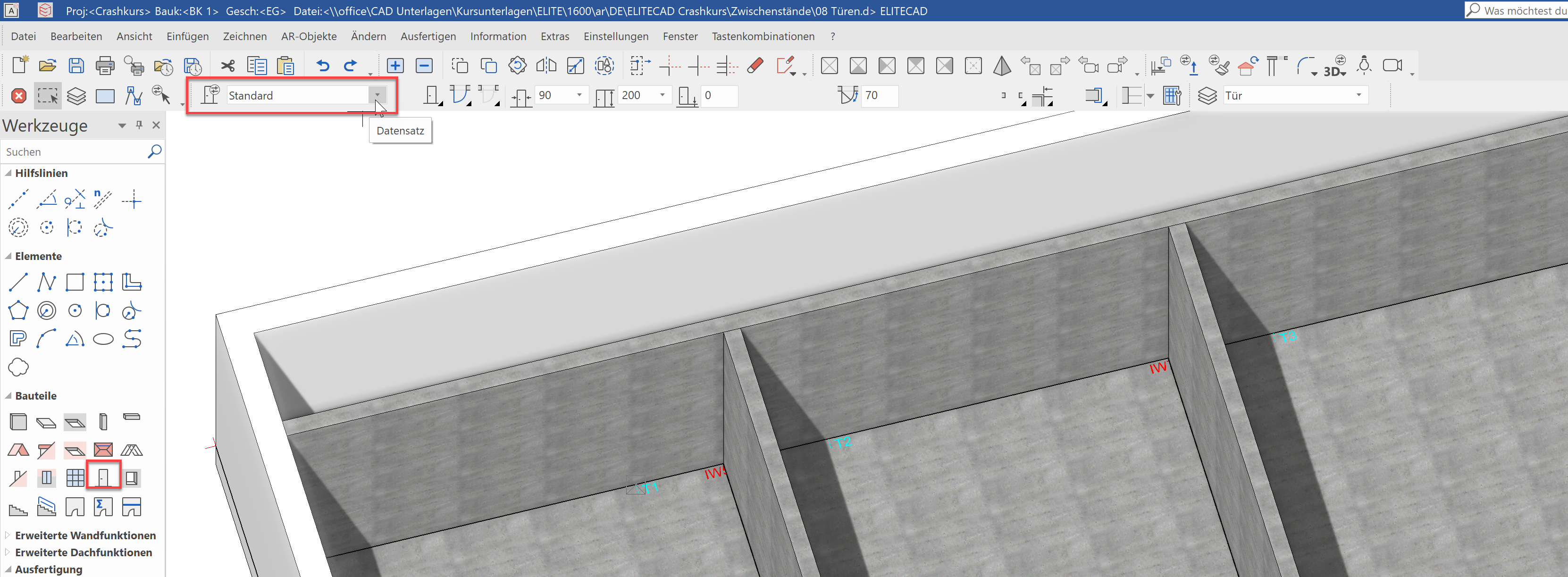Open the Werkzeuge panel options arrow

pos(122,125)
